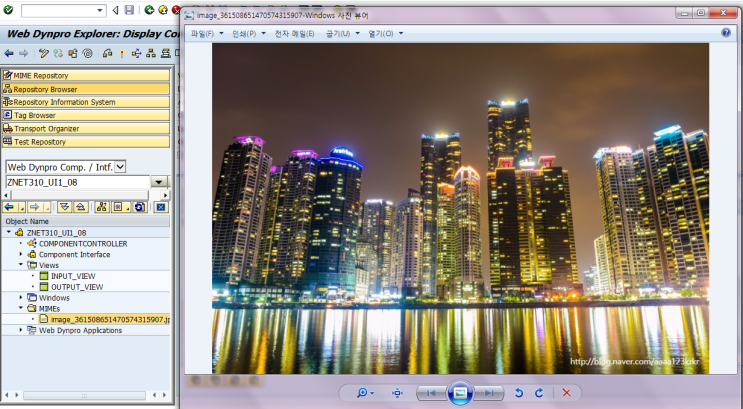Image resolution: width=743 pixels, height=409 pixels.
Task: Click Expand All Nodes icon
Action: point(64,207)
